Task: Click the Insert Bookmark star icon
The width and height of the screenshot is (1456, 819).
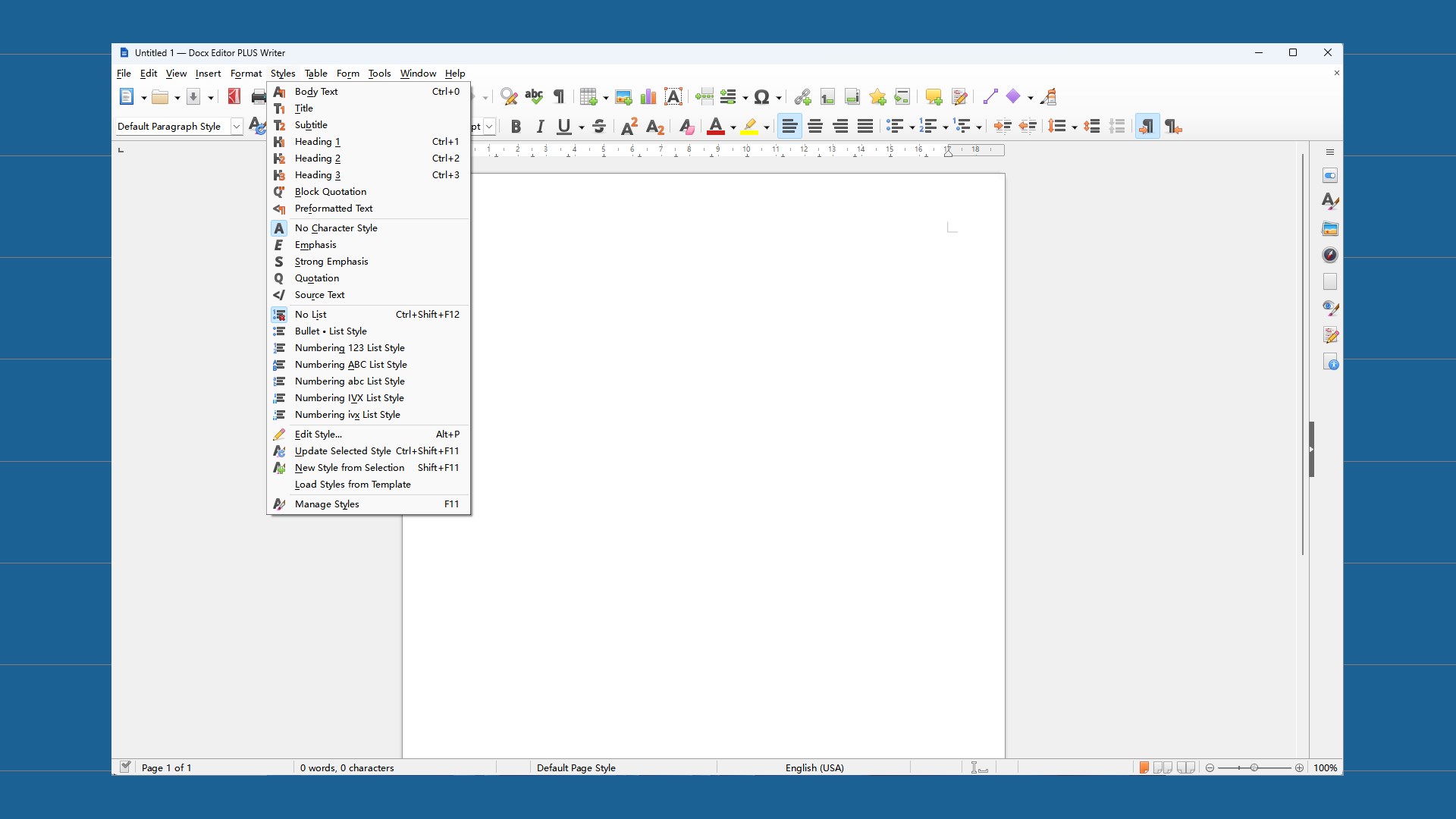Action: click(877, 97)
